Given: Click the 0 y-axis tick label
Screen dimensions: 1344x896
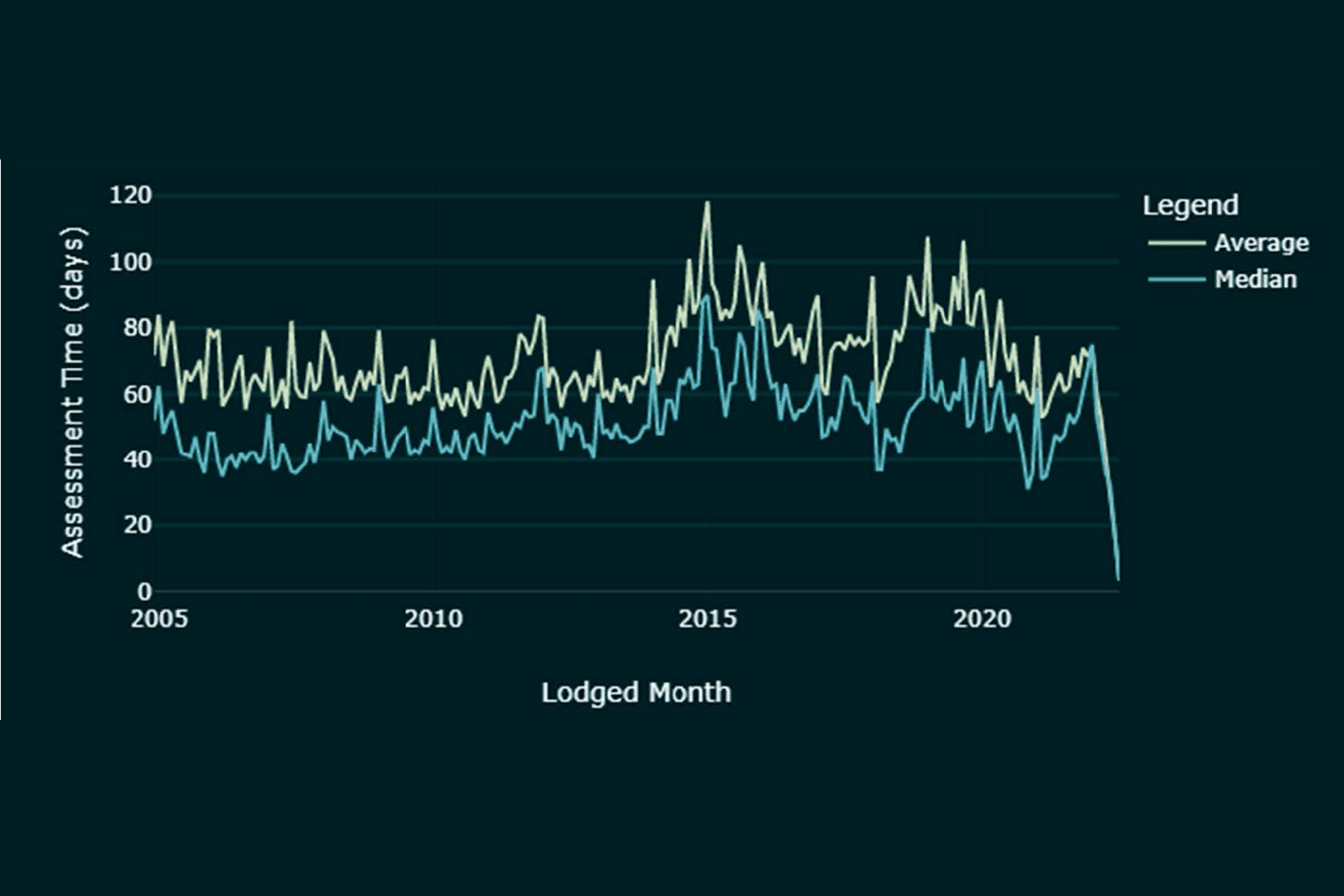Looking at the screenshot, I should click(144, 591).
